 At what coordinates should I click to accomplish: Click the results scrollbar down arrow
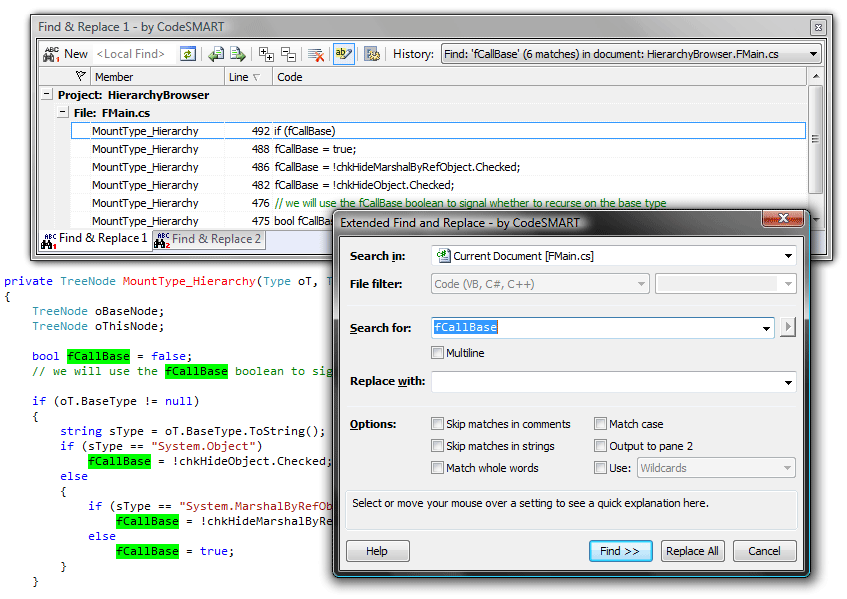[816, 220]
